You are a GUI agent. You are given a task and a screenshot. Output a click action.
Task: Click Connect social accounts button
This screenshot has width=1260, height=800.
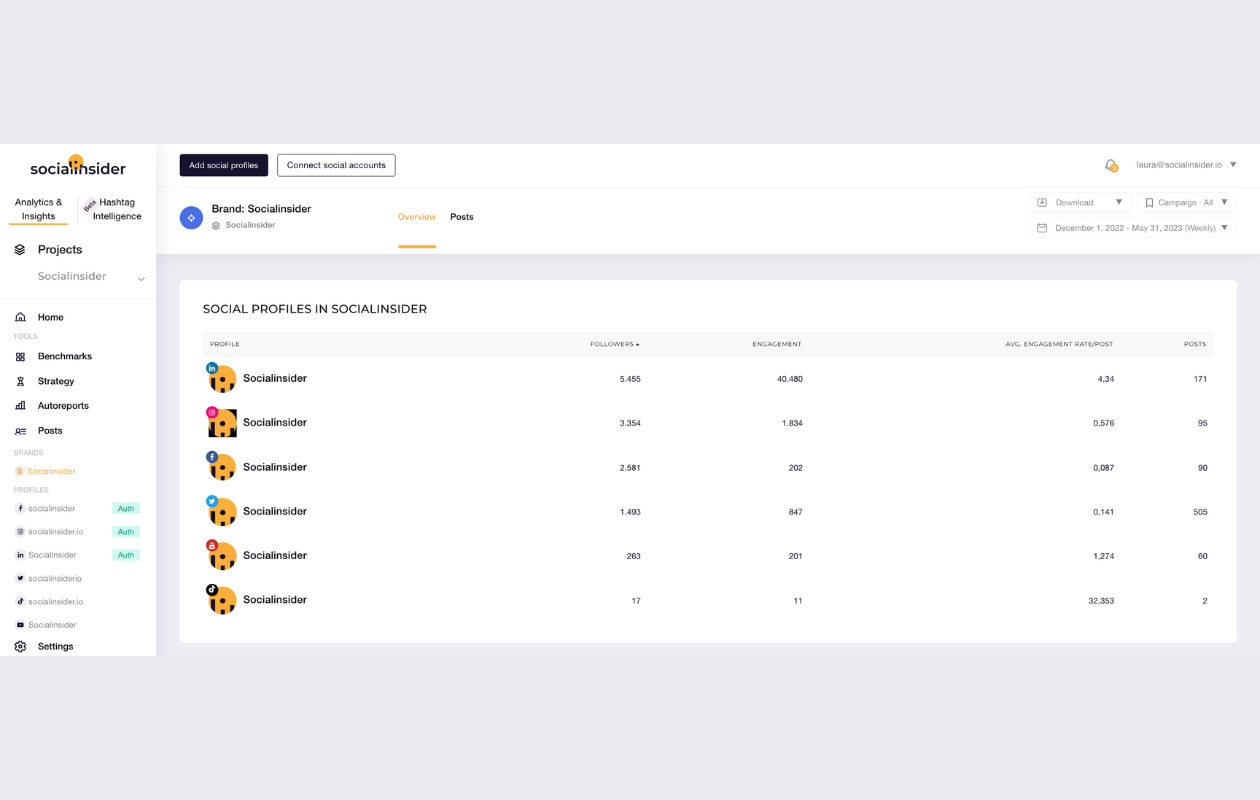coord(336,165)
